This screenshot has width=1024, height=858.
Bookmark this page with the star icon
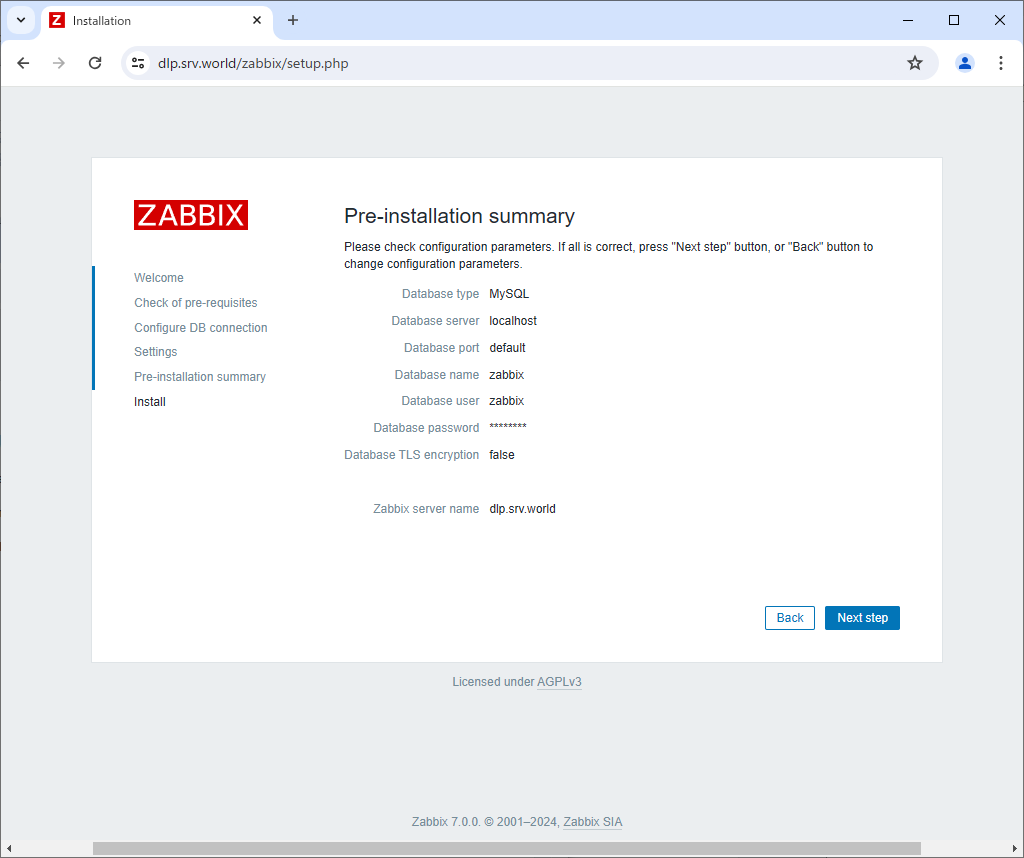tap(915, 63)
